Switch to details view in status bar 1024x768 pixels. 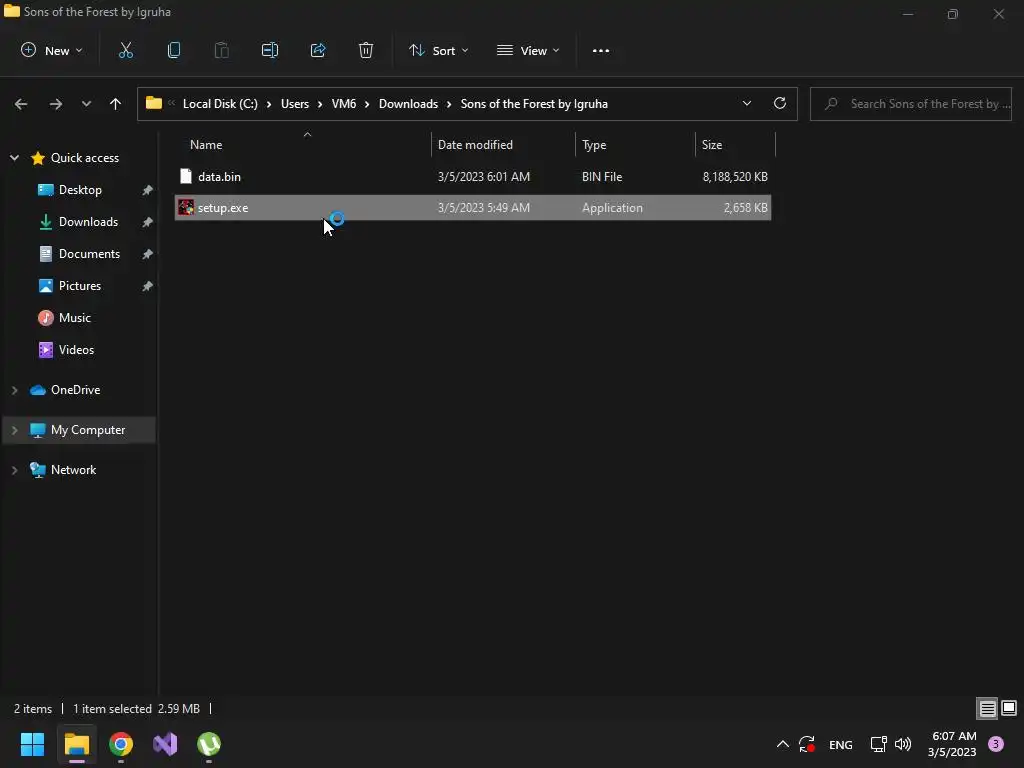click(x=987, y=708)
